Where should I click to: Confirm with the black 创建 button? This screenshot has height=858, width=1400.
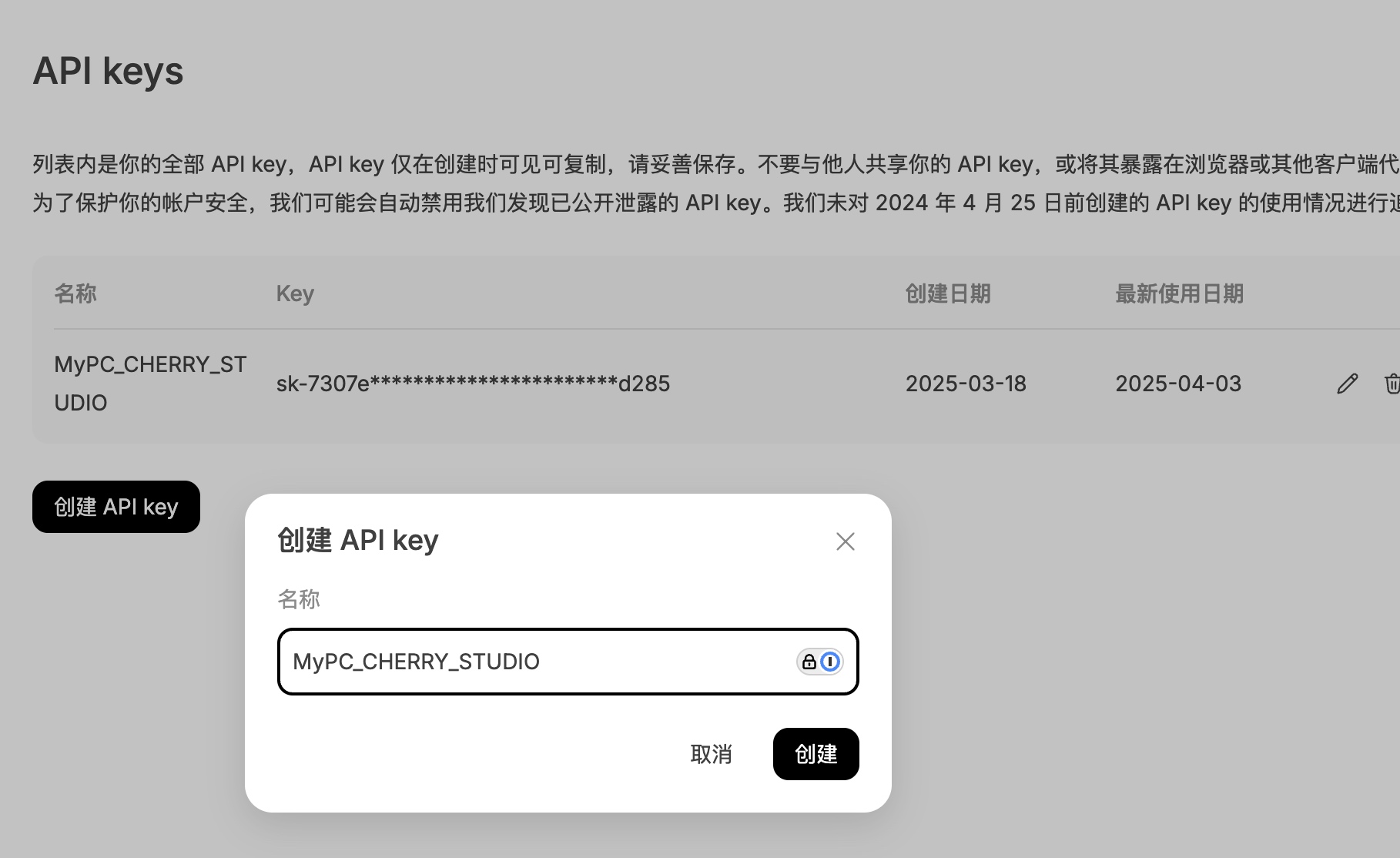point(816,754)
